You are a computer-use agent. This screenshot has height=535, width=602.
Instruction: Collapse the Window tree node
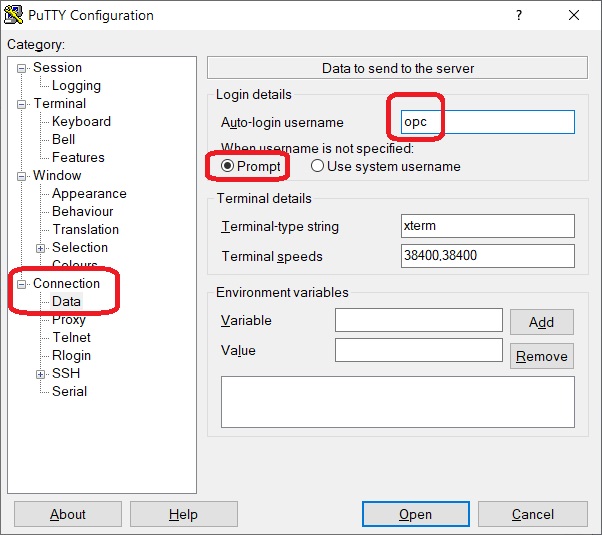point(22,176)
